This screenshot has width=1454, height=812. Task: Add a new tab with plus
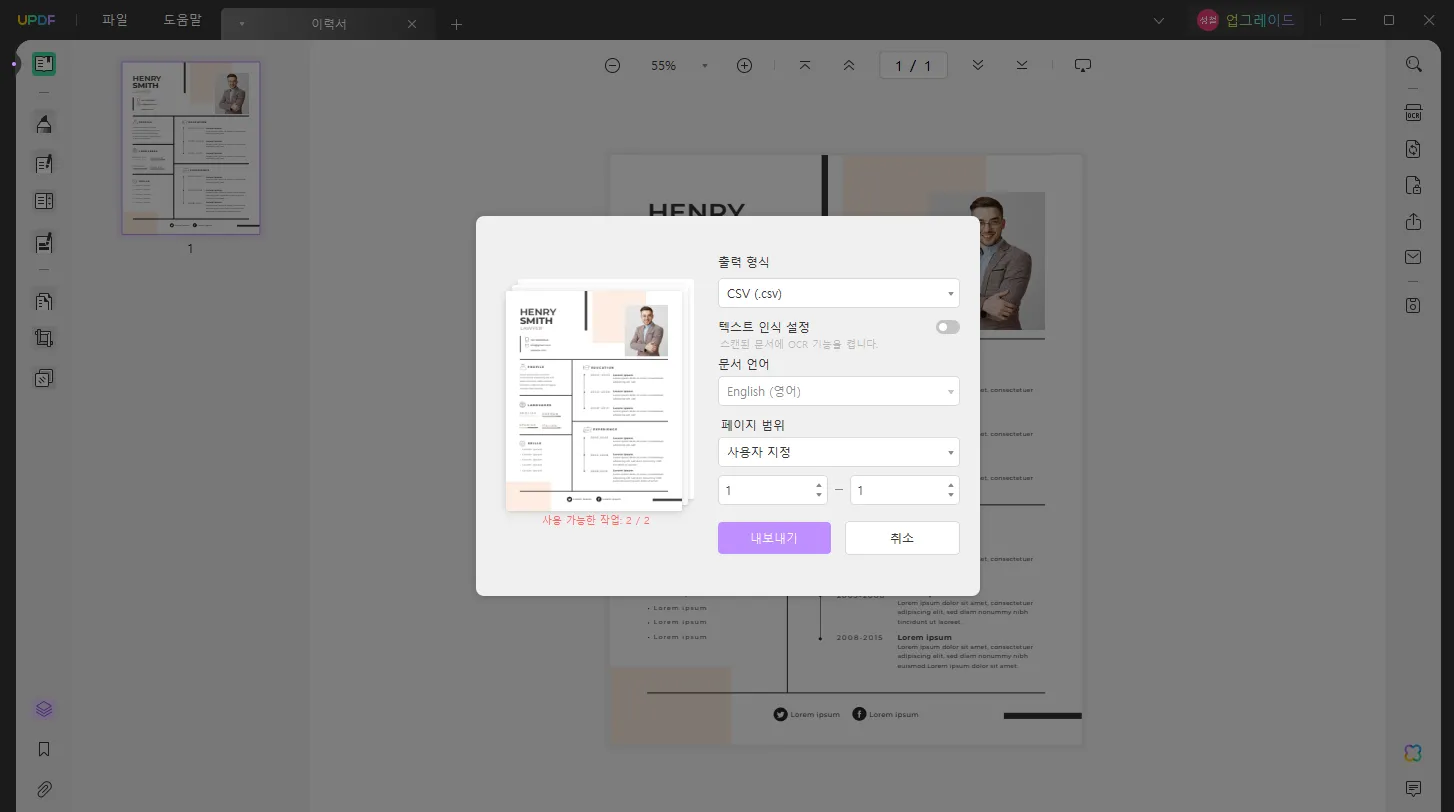[457, 24]
